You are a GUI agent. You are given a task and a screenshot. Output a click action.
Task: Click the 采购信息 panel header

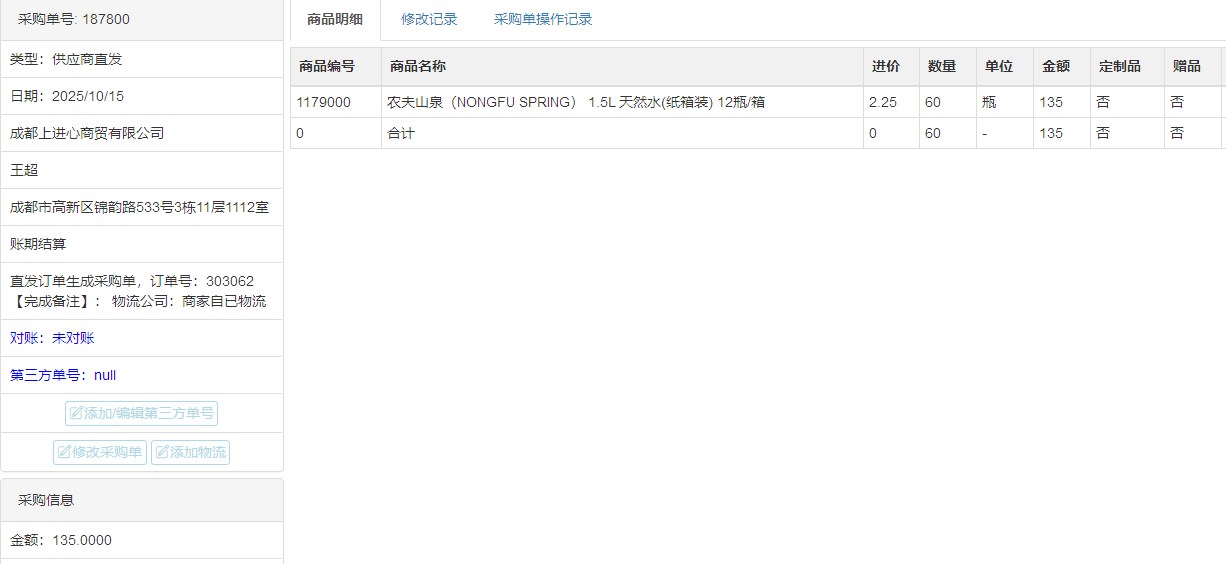(x=46, y=500)
